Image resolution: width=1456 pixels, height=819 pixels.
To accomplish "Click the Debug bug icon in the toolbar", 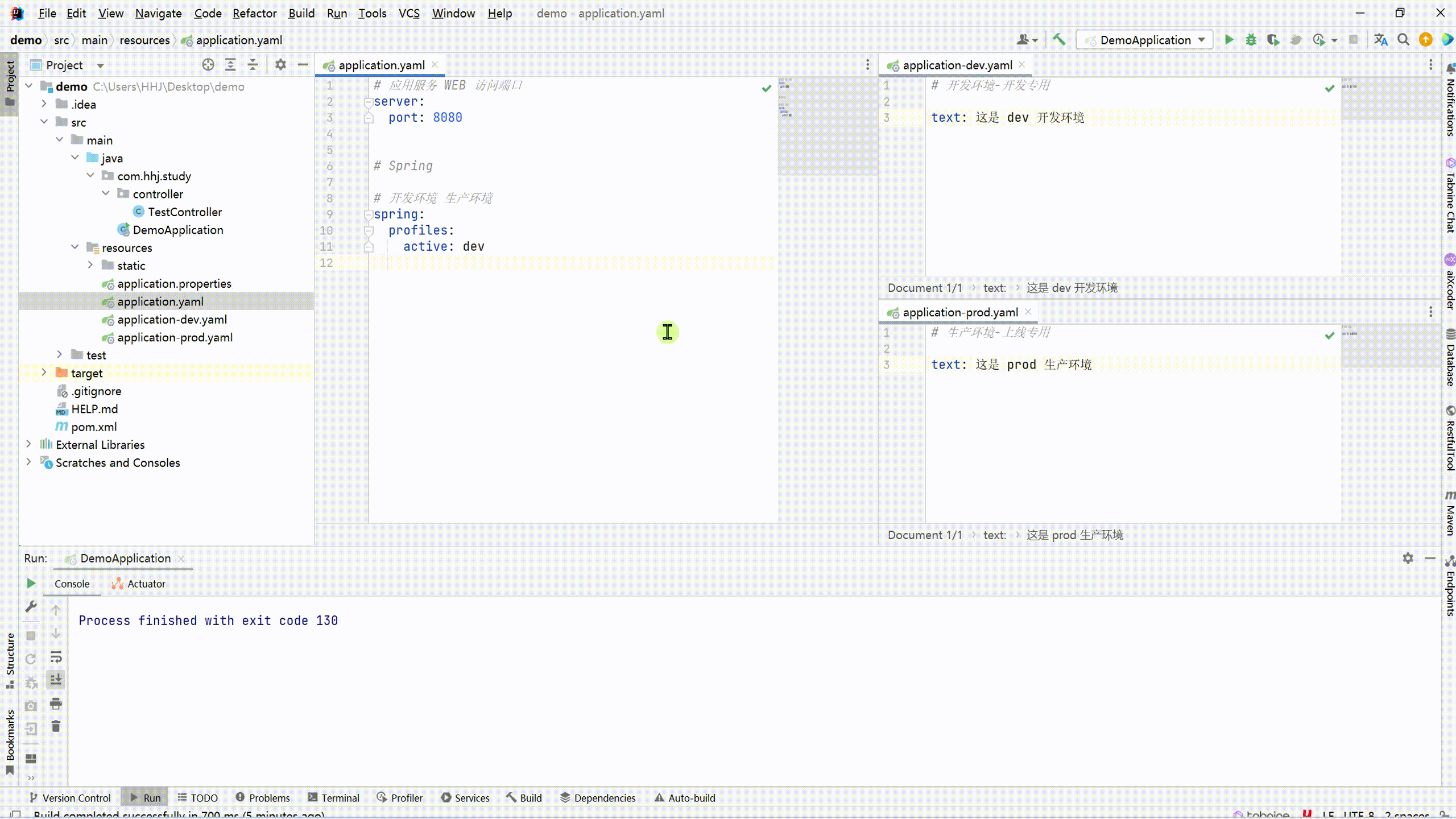I will click(x=1251, y=40).
